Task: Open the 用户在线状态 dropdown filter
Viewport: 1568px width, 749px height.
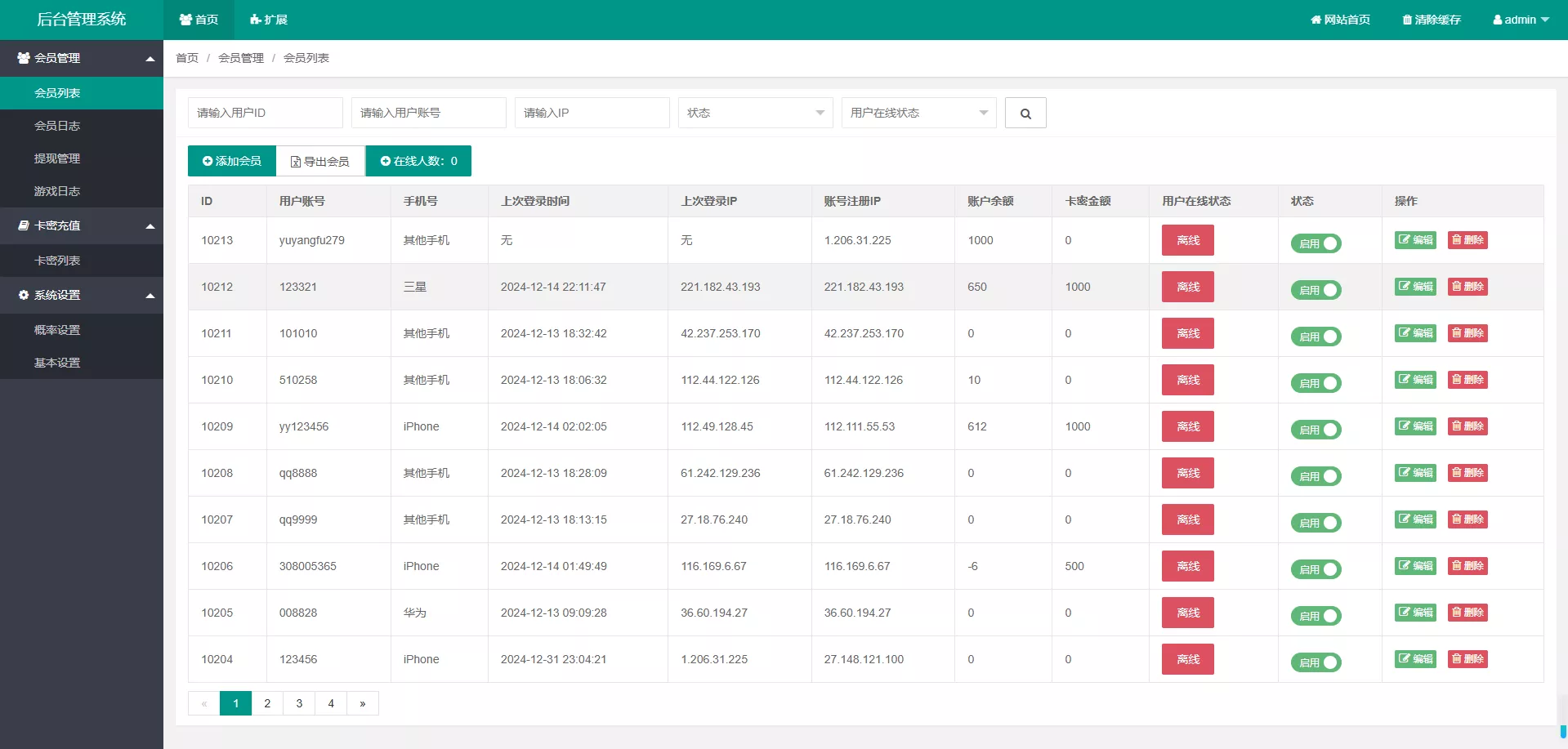Action: tap(918, 113)
